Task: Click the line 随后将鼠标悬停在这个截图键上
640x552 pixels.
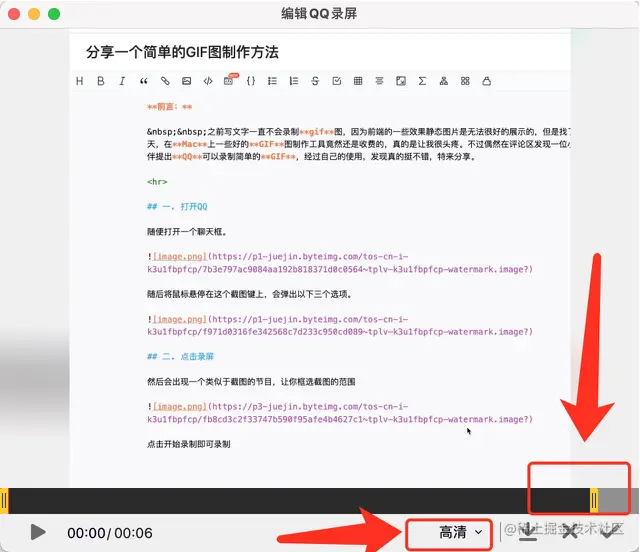Action: pos(249,294)
